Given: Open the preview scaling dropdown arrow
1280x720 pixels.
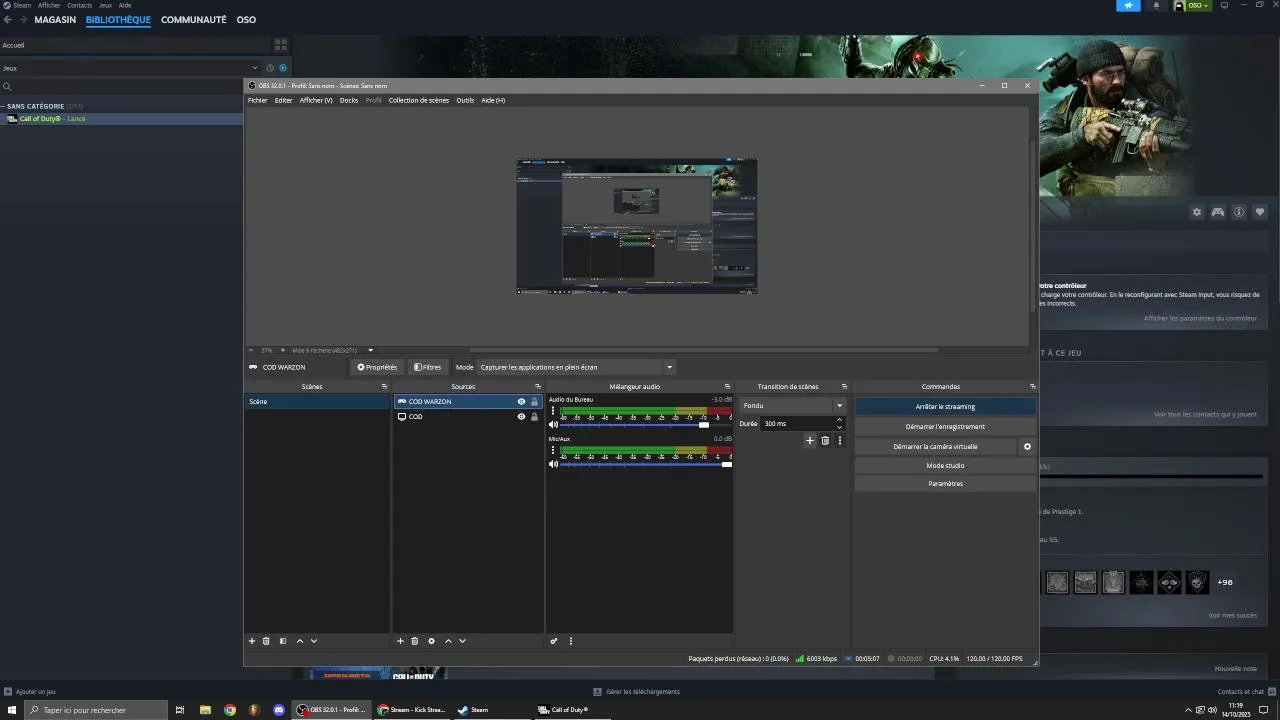Looking at the screenshot, I should tap(370, 351).
